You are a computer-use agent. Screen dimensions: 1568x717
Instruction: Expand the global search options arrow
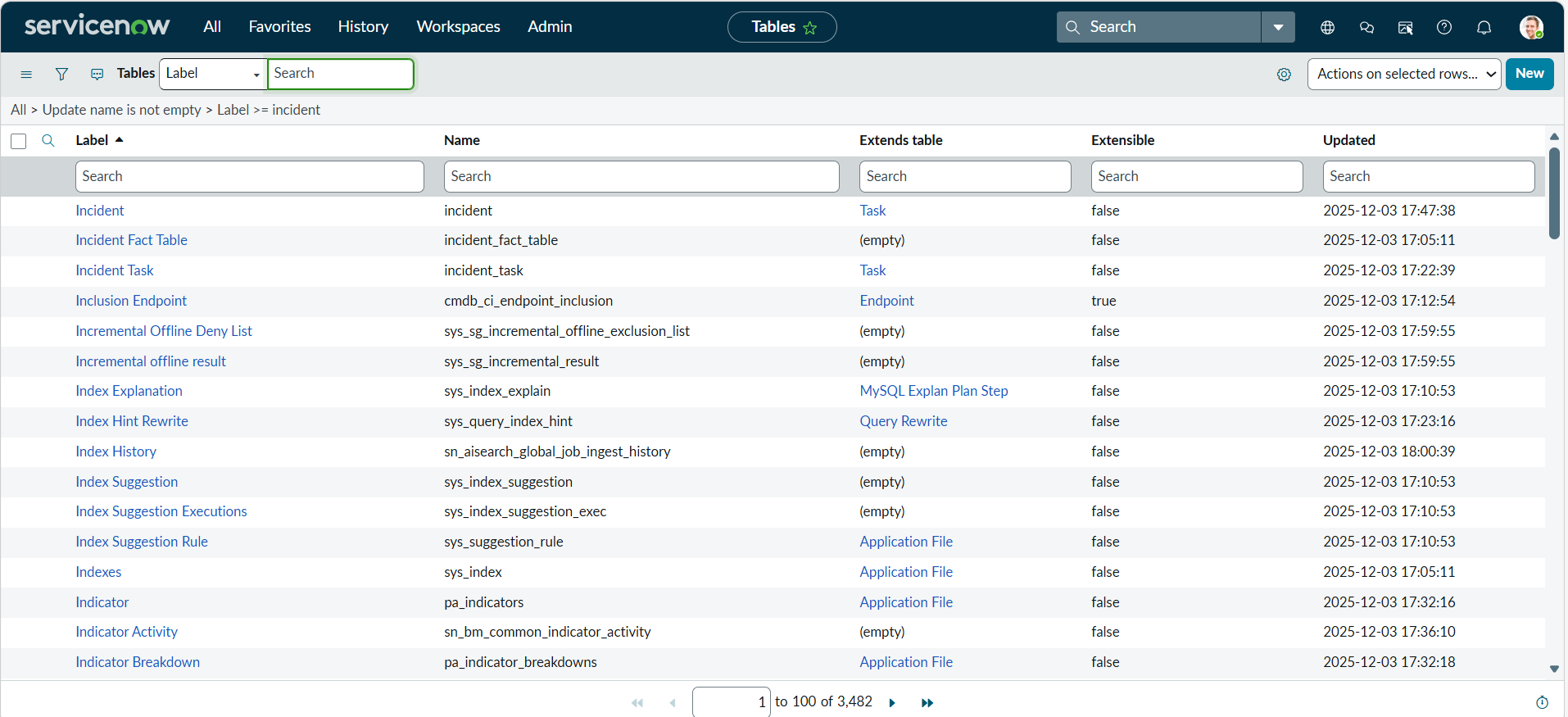(x=1278, y=27)
